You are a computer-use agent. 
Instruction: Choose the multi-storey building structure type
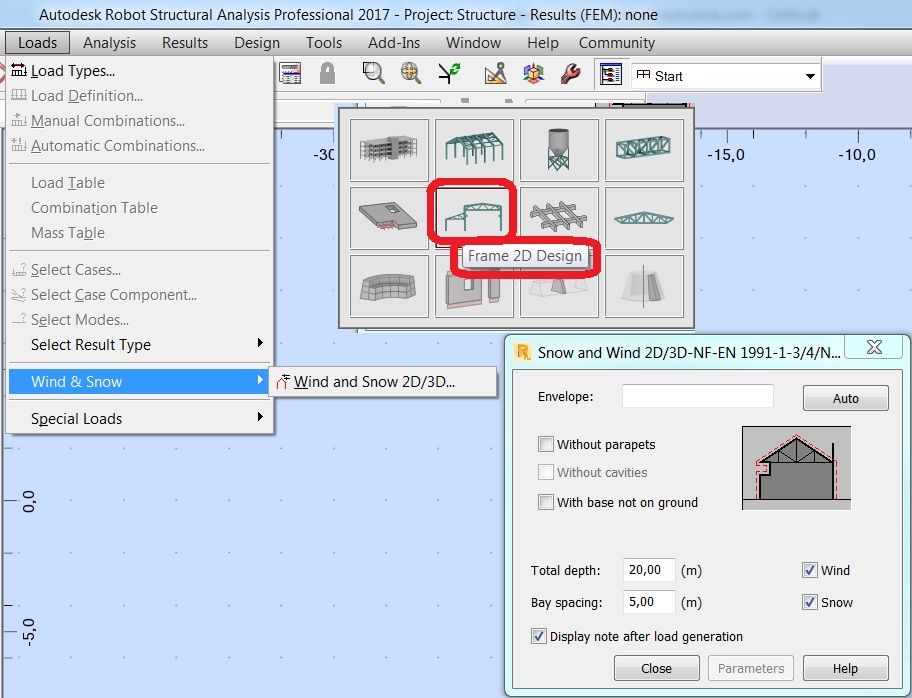[x=389, y=150]
